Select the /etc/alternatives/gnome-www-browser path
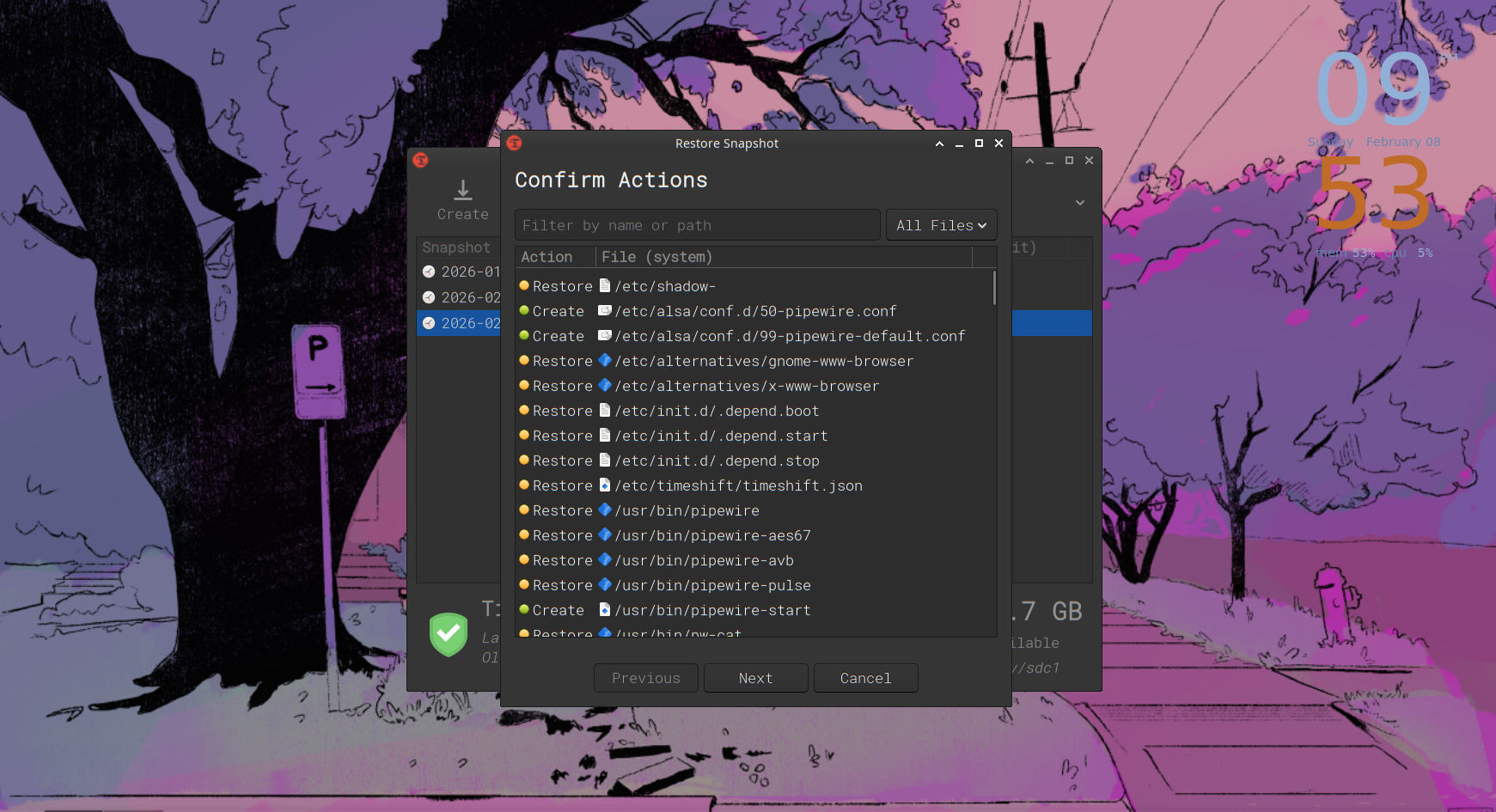The image size is (1496, 812). 764,361
